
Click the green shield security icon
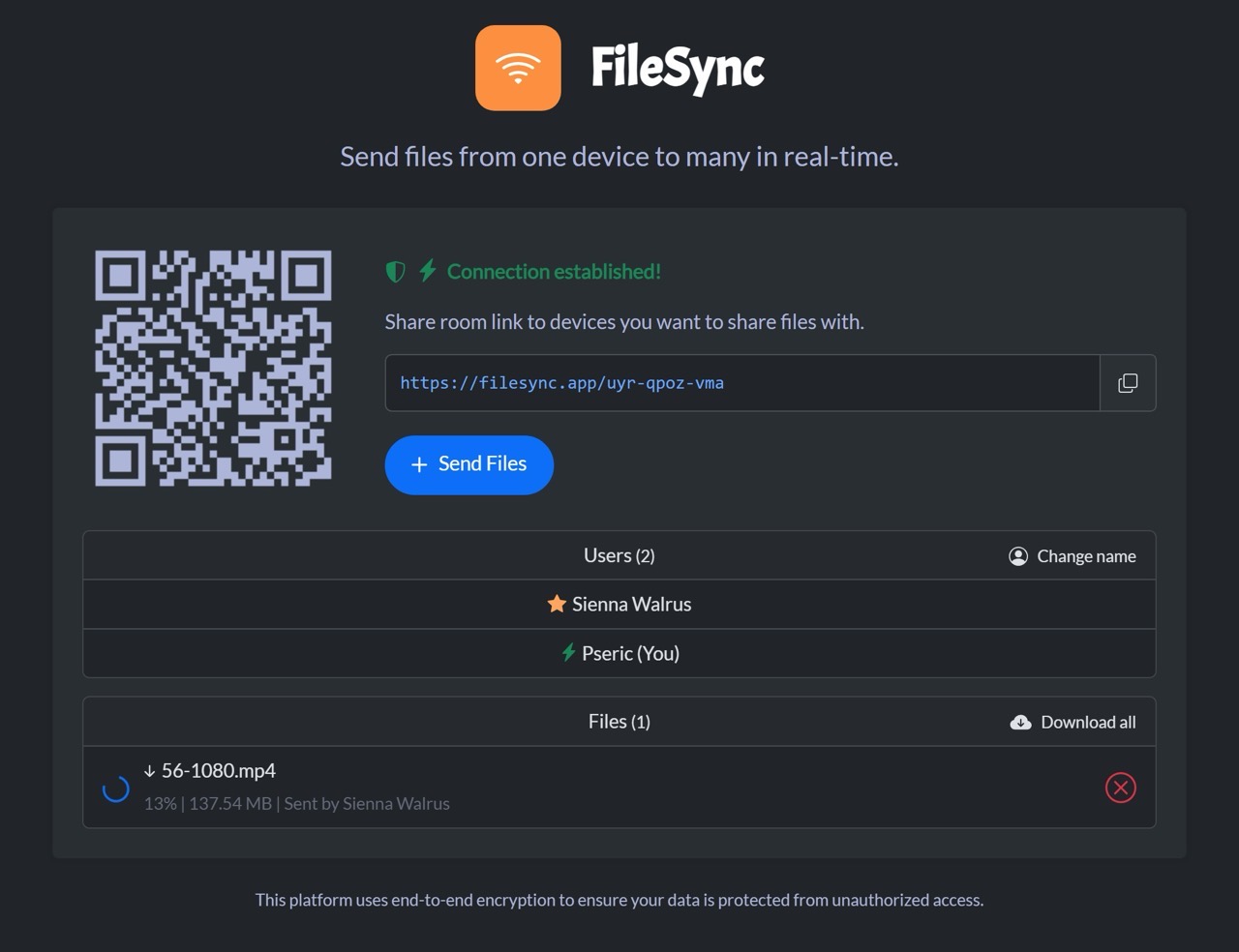395,272
